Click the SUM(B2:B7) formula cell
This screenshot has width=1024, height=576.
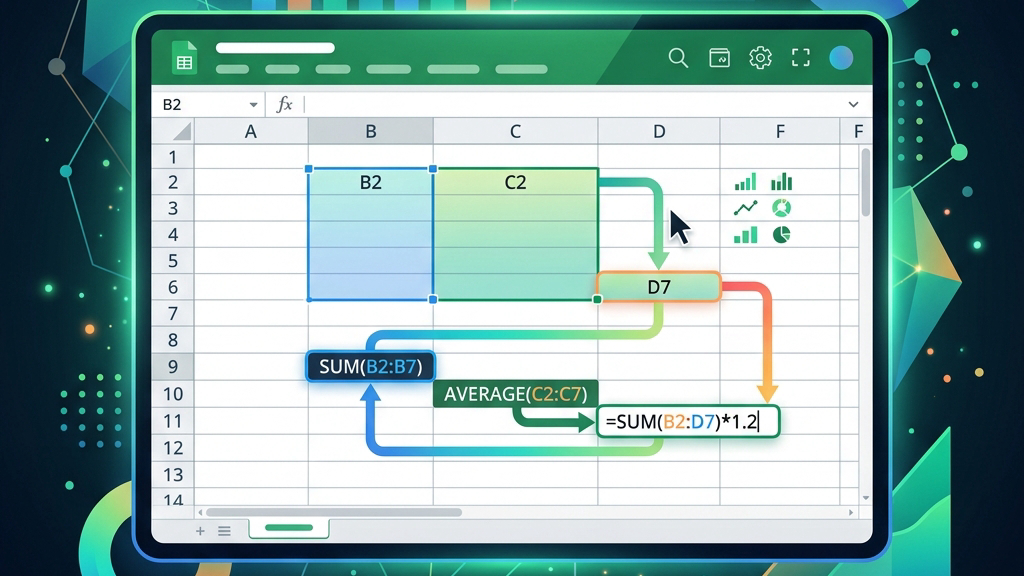(370, 367)
